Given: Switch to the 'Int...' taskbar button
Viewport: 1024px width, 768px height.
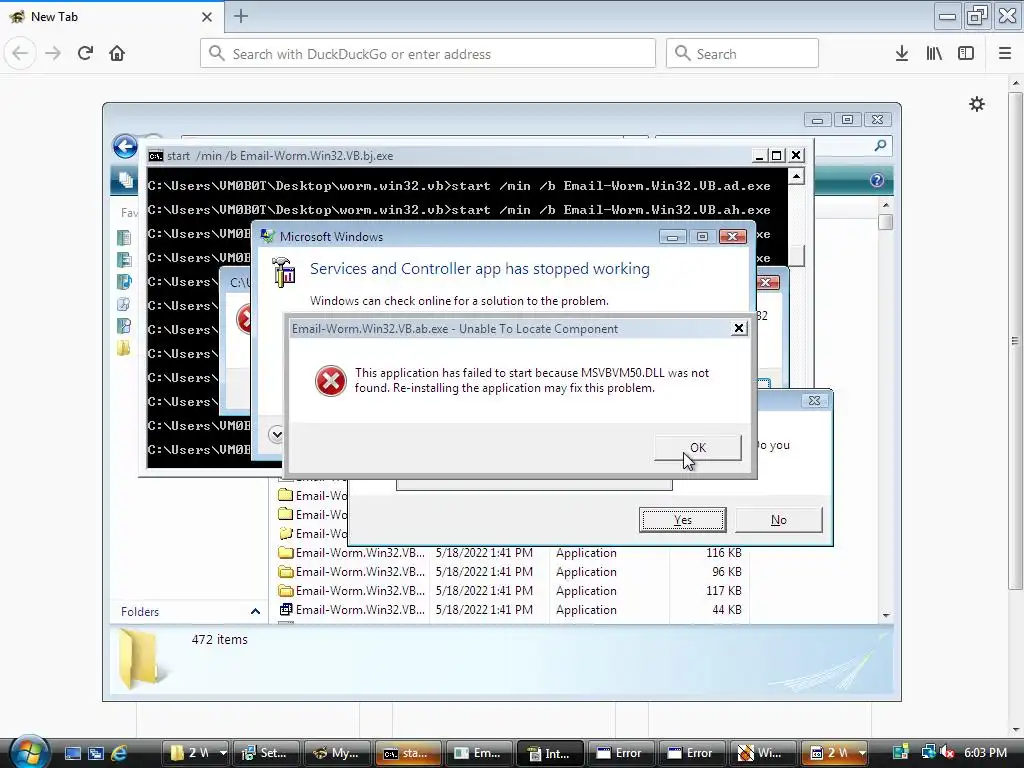Looking at the screenshot, I should (549, 753).
